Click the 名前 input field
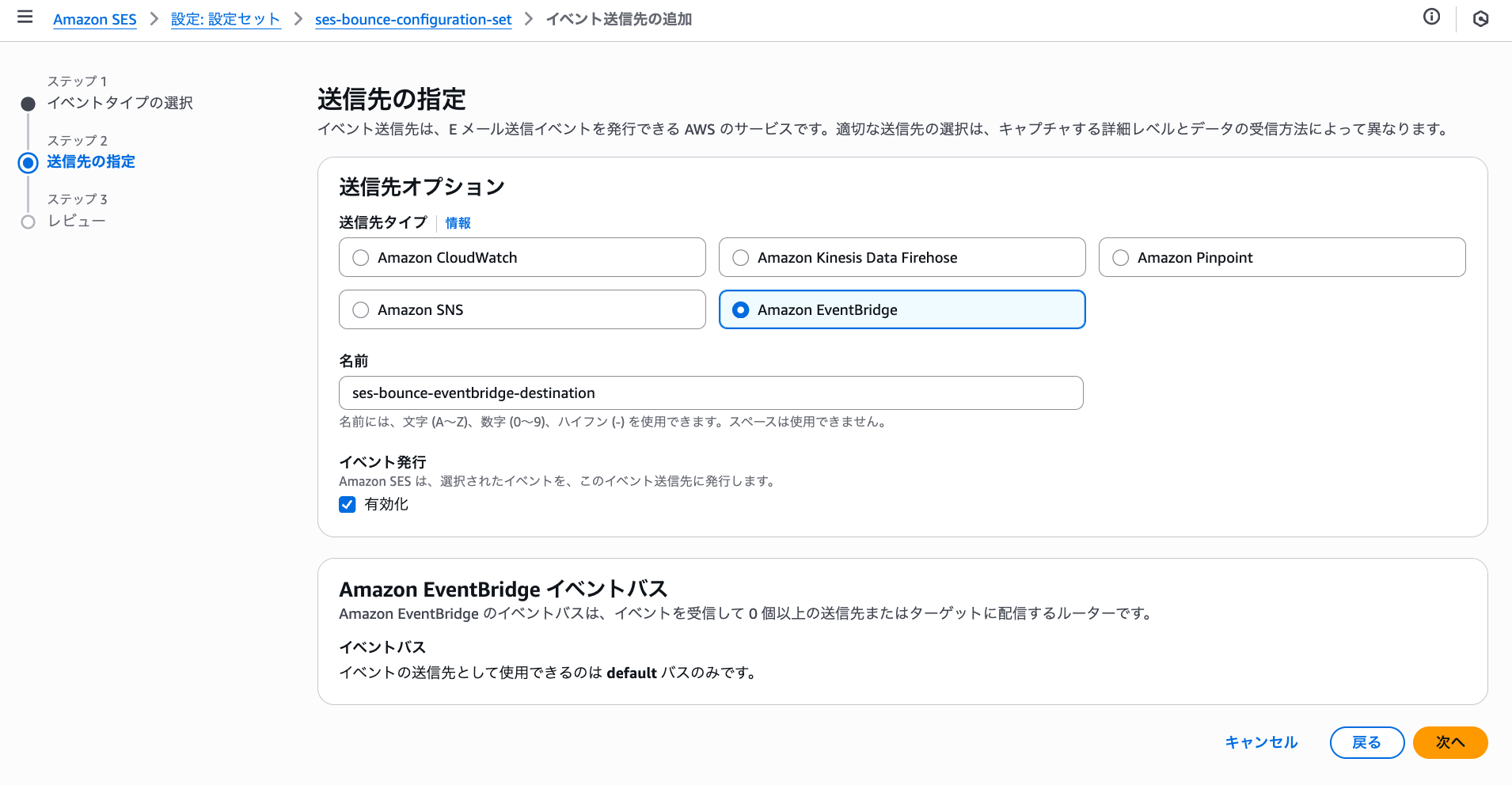 click(x=711, y=392)
